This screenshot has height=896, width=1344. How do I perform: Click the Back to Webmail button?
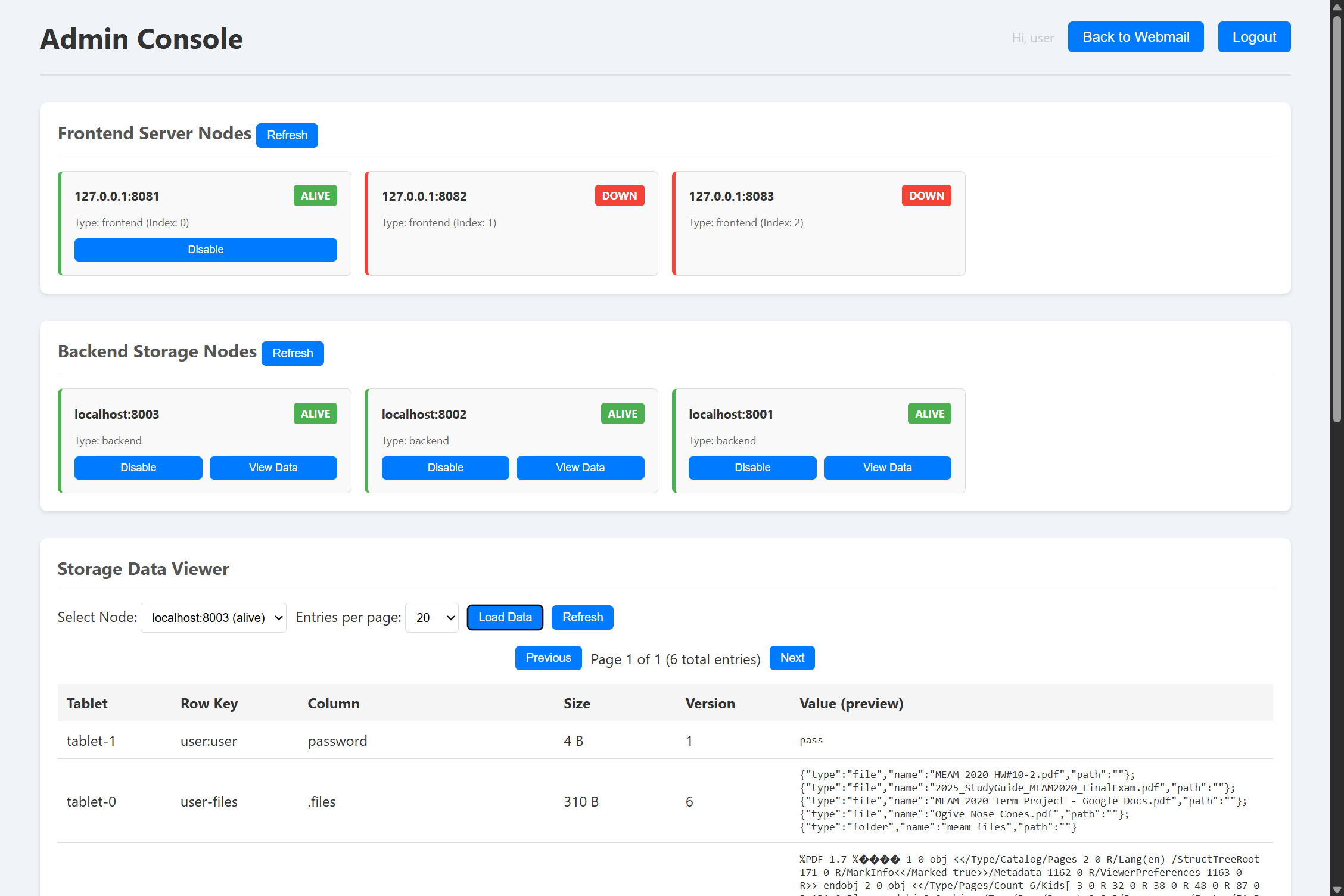click(1135, 37)
